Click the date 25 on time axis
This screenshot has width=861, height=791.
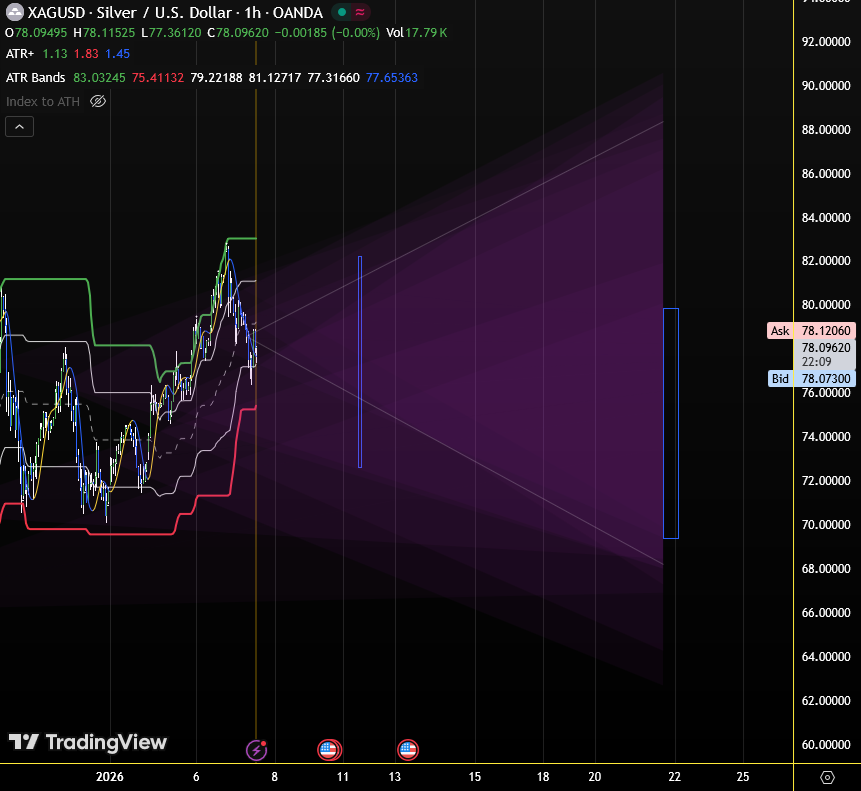click(742, 777)
